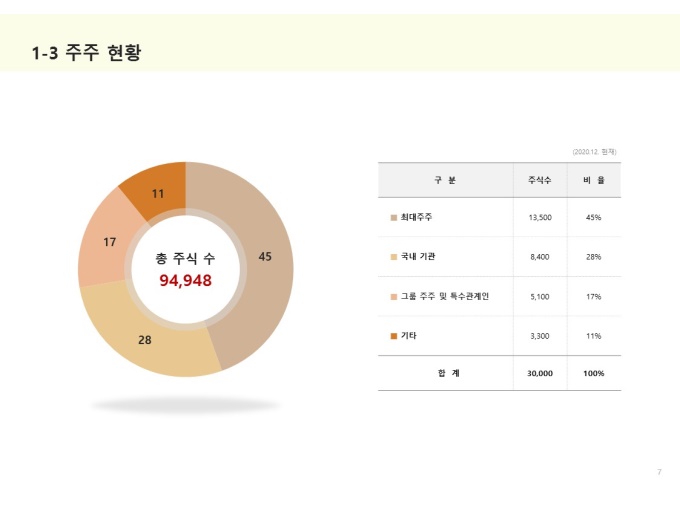The width and height of the screenshot is (680, 510).
Task: Click the 국내 기관 legend color square
Action: click(x=394, y=257)
